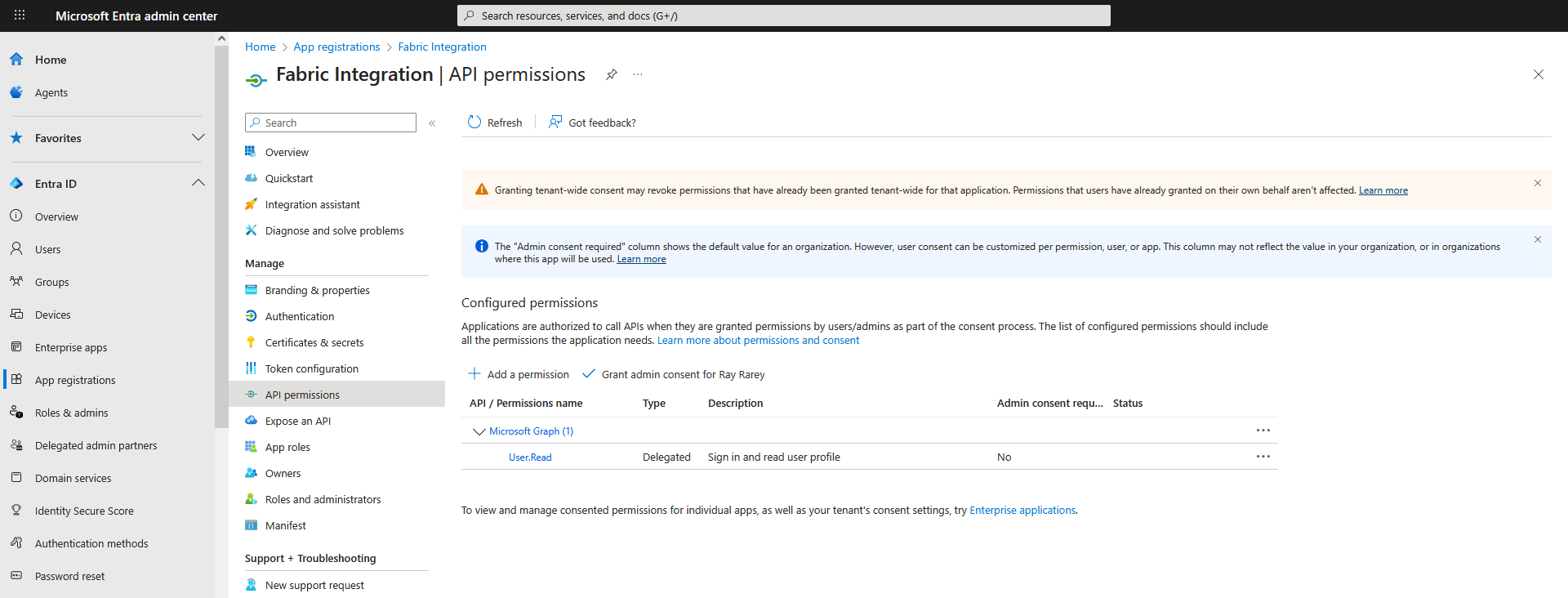Collapse the resource menu with double chevron
The height and width of the screenshot is (598, 1568).
click(x=432, y=123)
